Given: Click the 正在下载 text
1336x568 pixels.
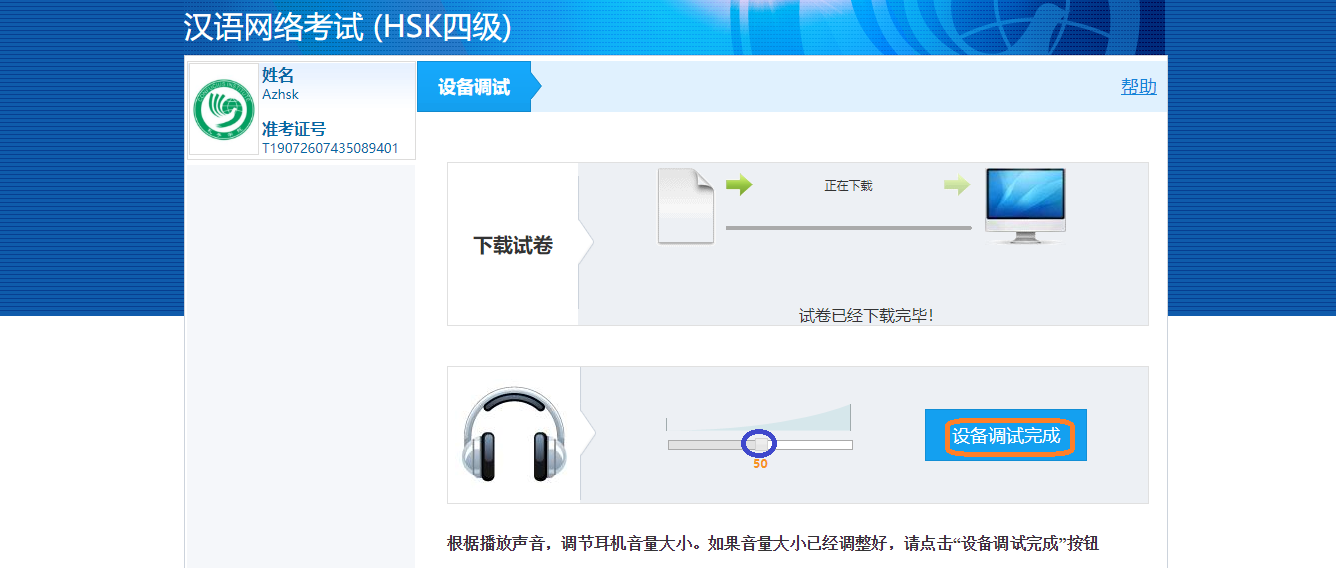Looking at the screenshot, I should pos(848,186).
